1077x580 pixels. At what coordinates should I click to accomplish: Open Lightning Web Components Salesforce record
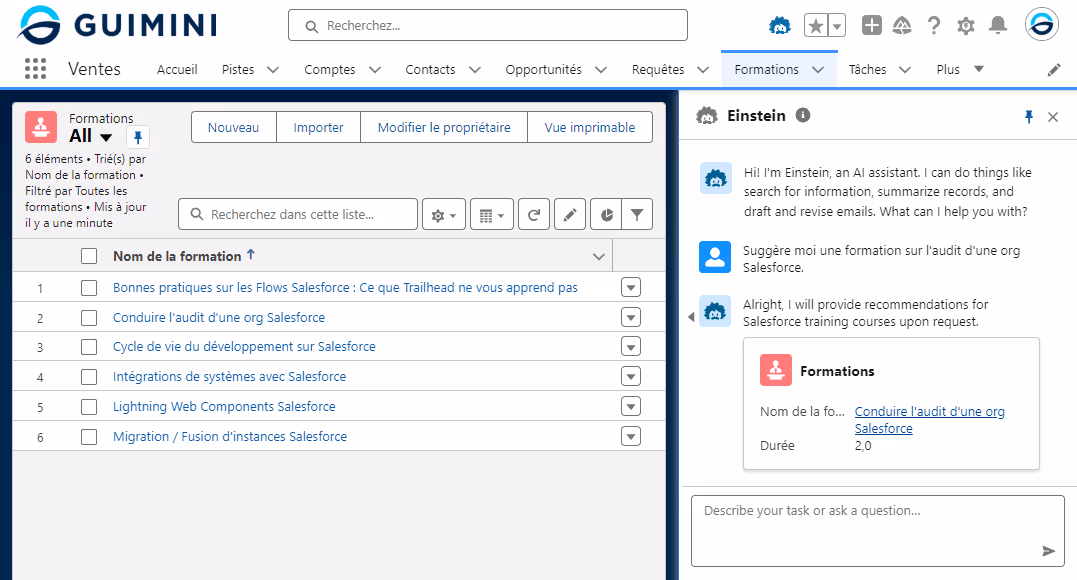pos(224,406)
